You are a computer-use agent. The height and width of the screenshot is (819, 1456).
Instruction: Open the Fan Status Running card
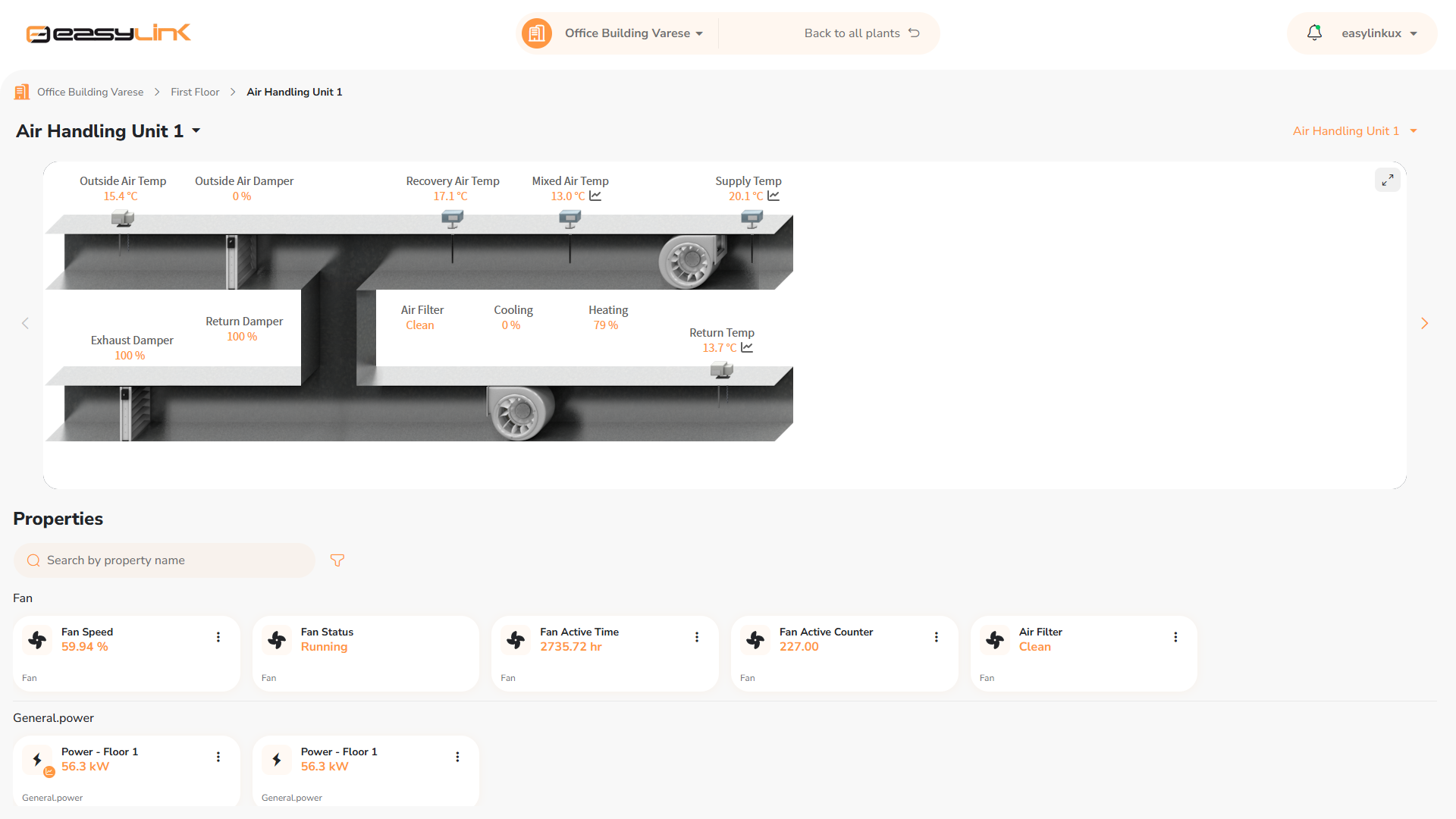366,653
